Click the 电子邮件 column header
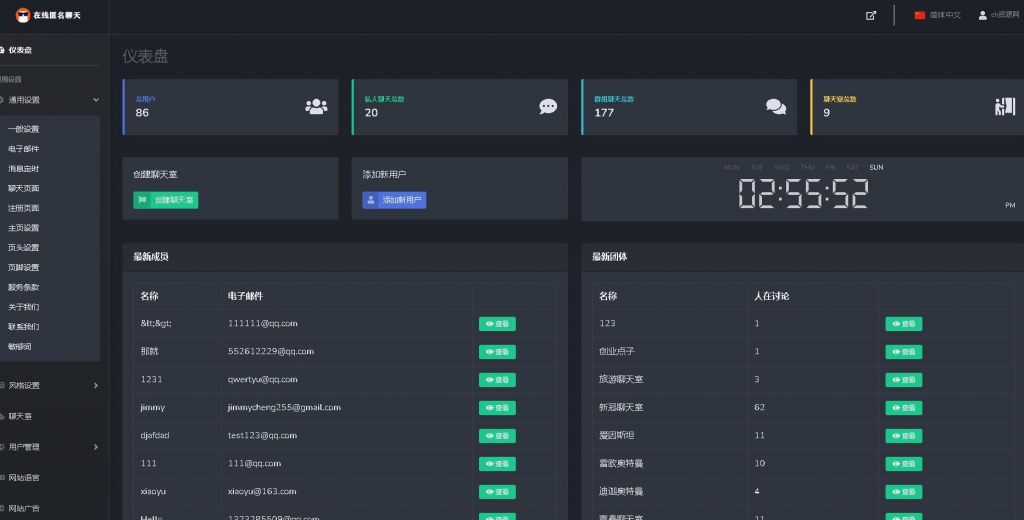The height and width of the screenshot is (520, 1024). tap(246, 296)
